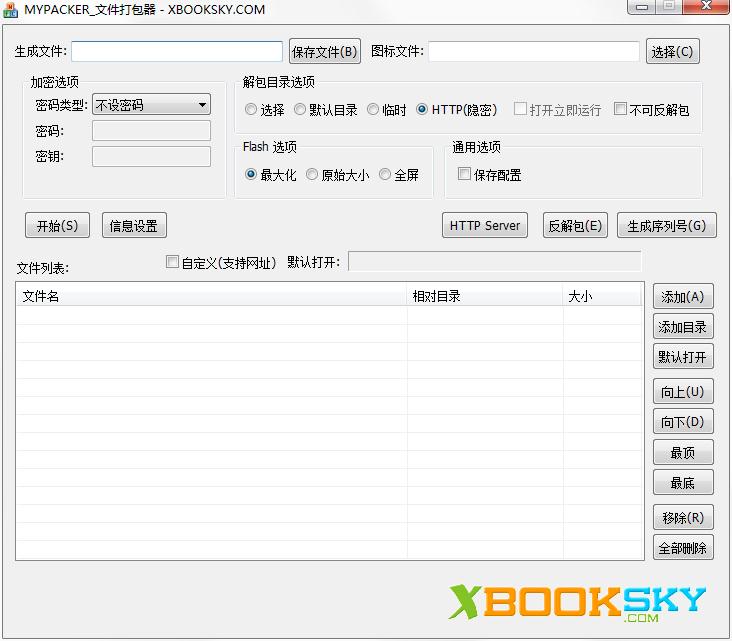The height and width of the screenshot is (641, 732).
Task: Minimize the MYPACKER window
Action: click(x=641, y=7)
